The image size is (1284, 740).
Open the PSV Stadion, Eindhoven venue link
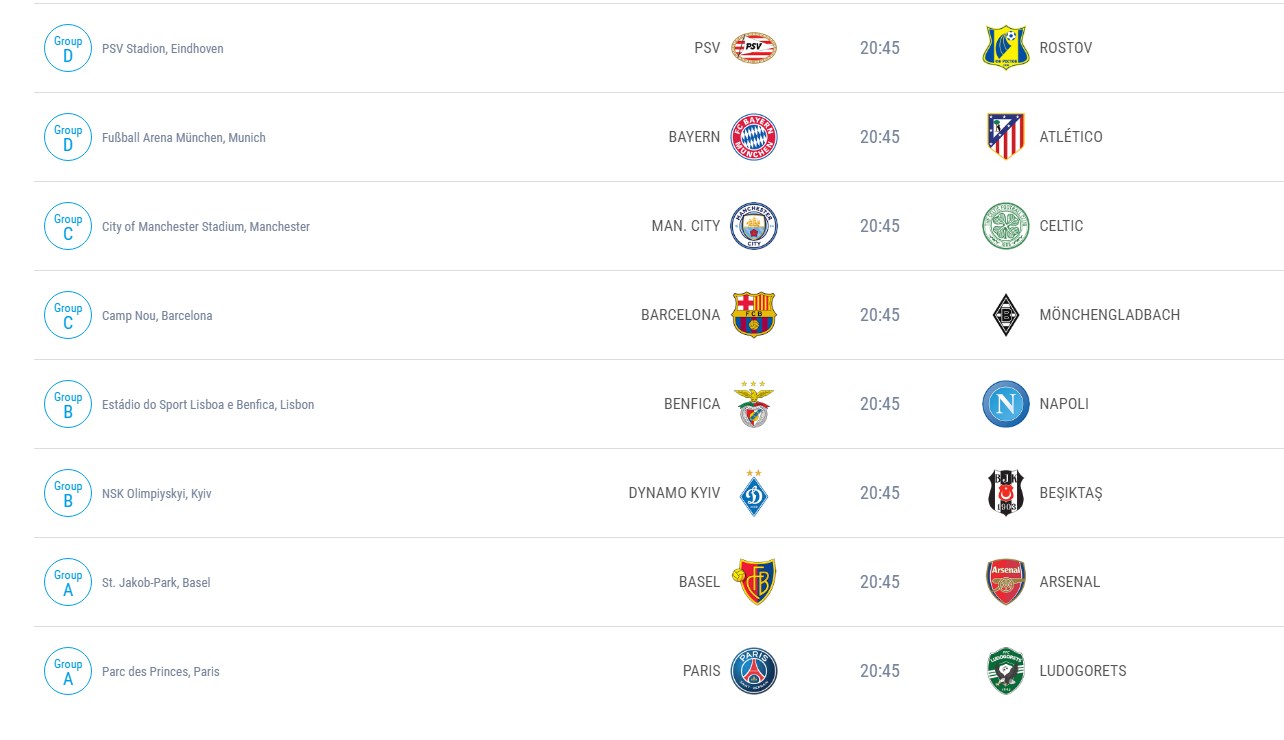pyautogui.click(x=163, y=47)
